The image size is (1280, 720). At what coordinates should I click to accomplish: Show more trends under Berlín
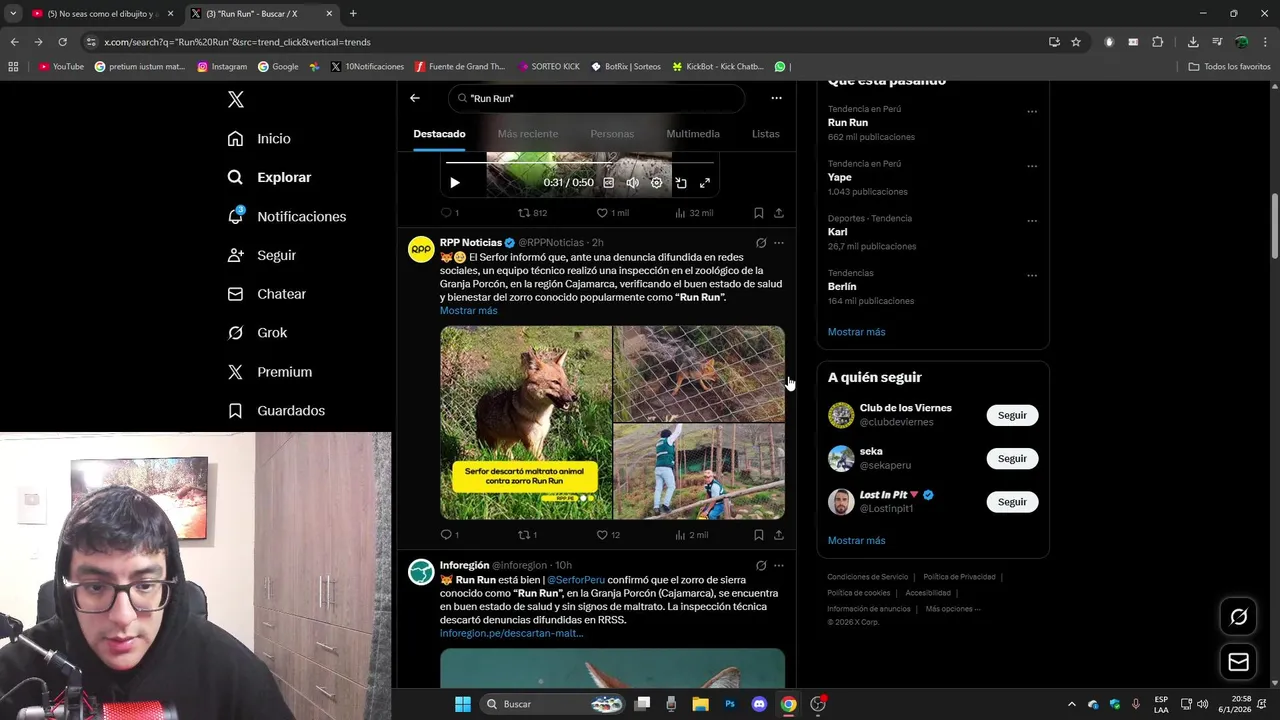[x=856, y=332]
